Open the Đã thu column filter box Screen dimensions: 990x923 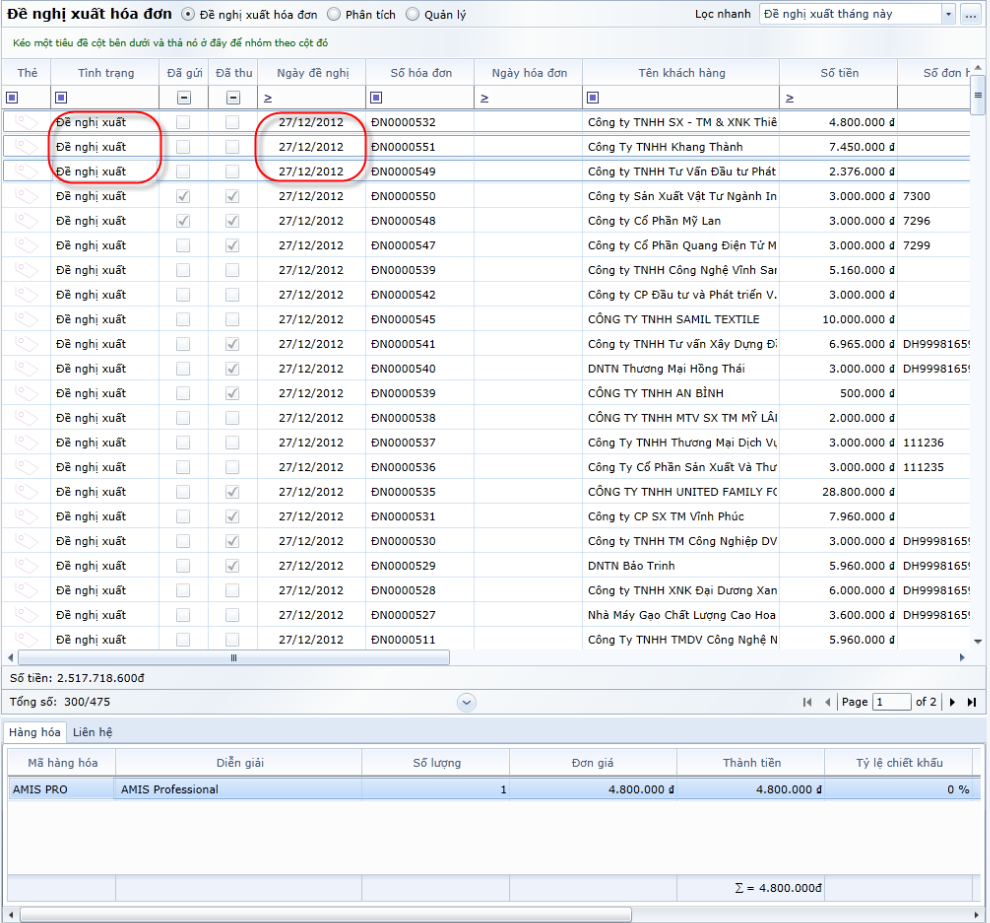(x=233, y=98)
